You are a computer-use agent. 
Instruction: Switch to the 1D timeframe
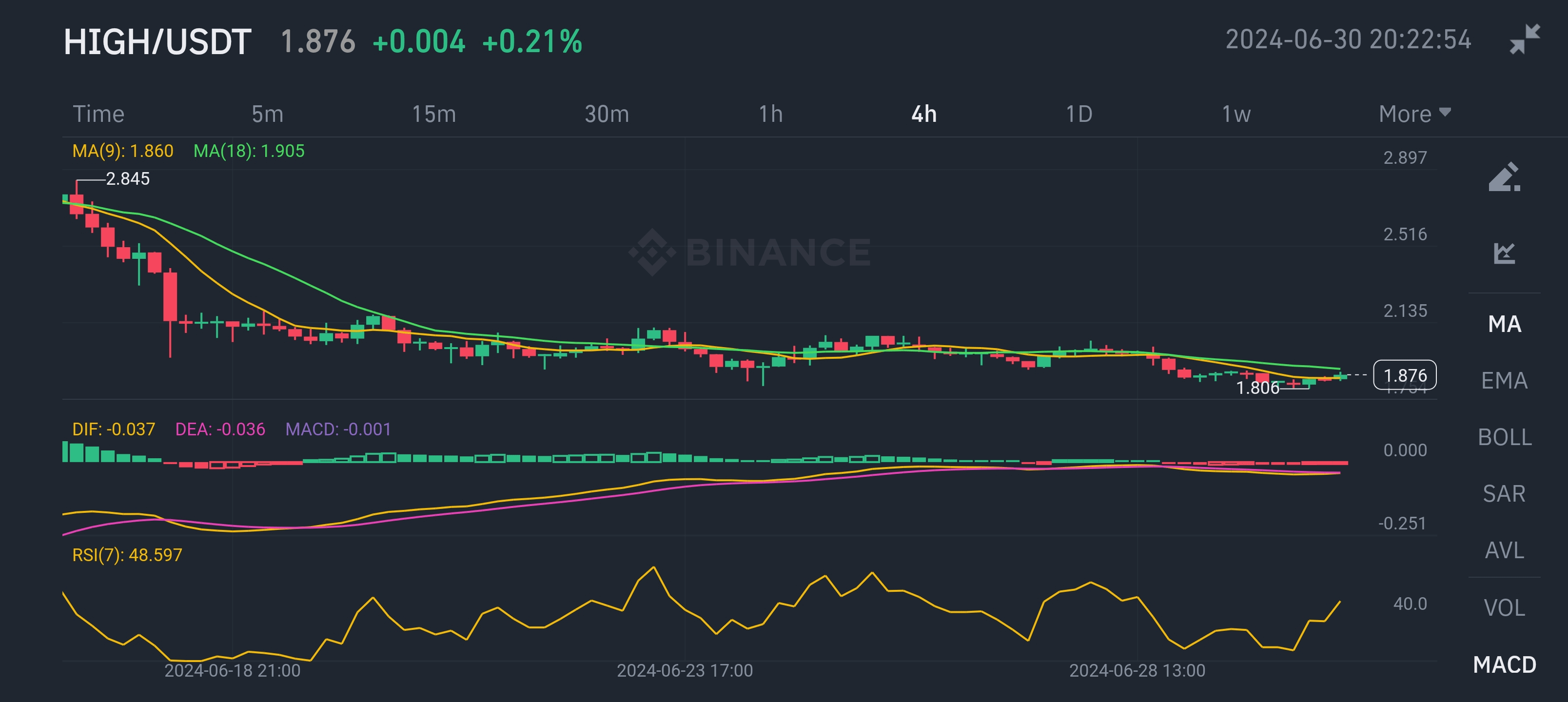1078,114
